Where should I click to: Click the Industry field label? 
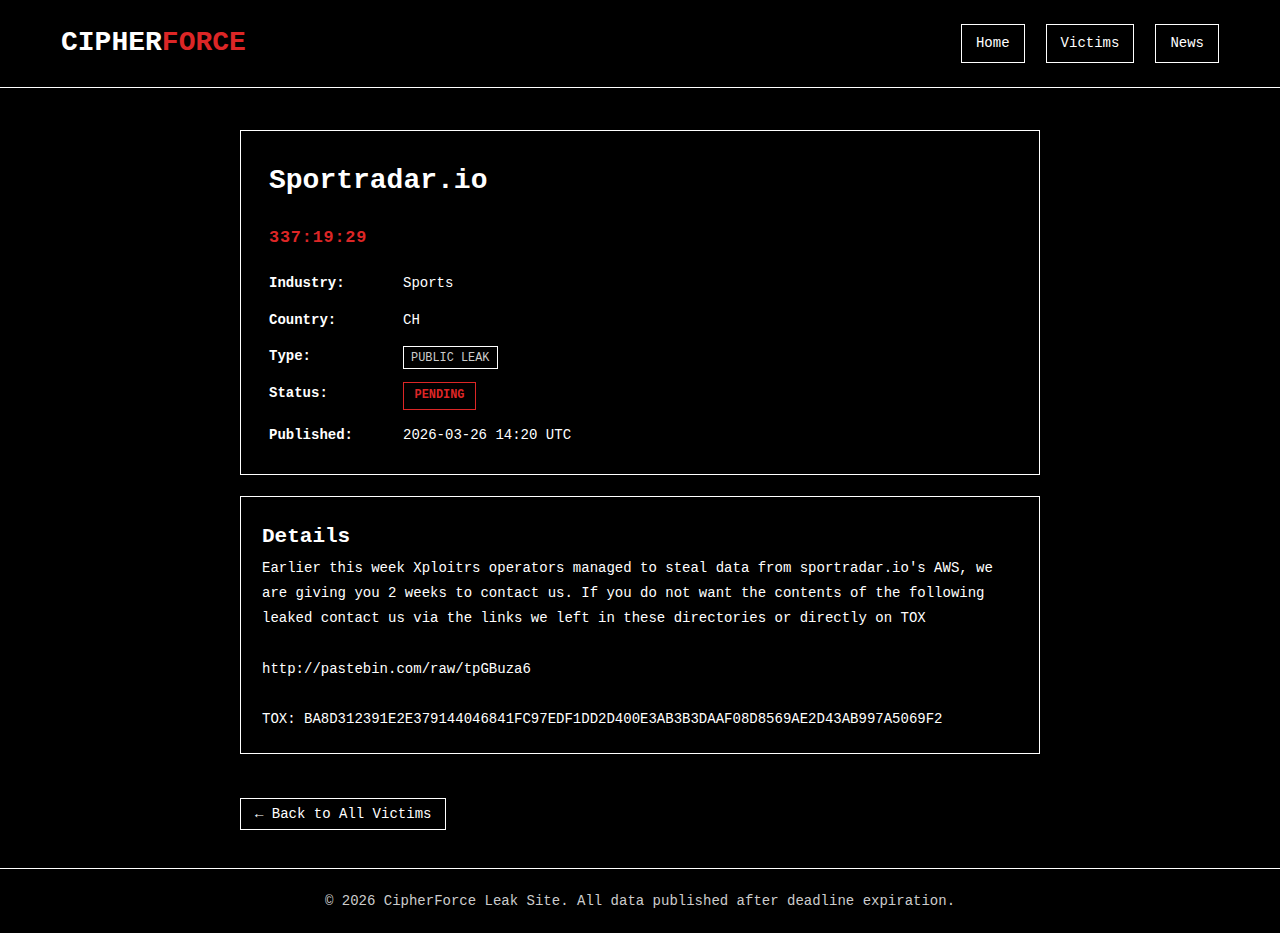[306, 283]
